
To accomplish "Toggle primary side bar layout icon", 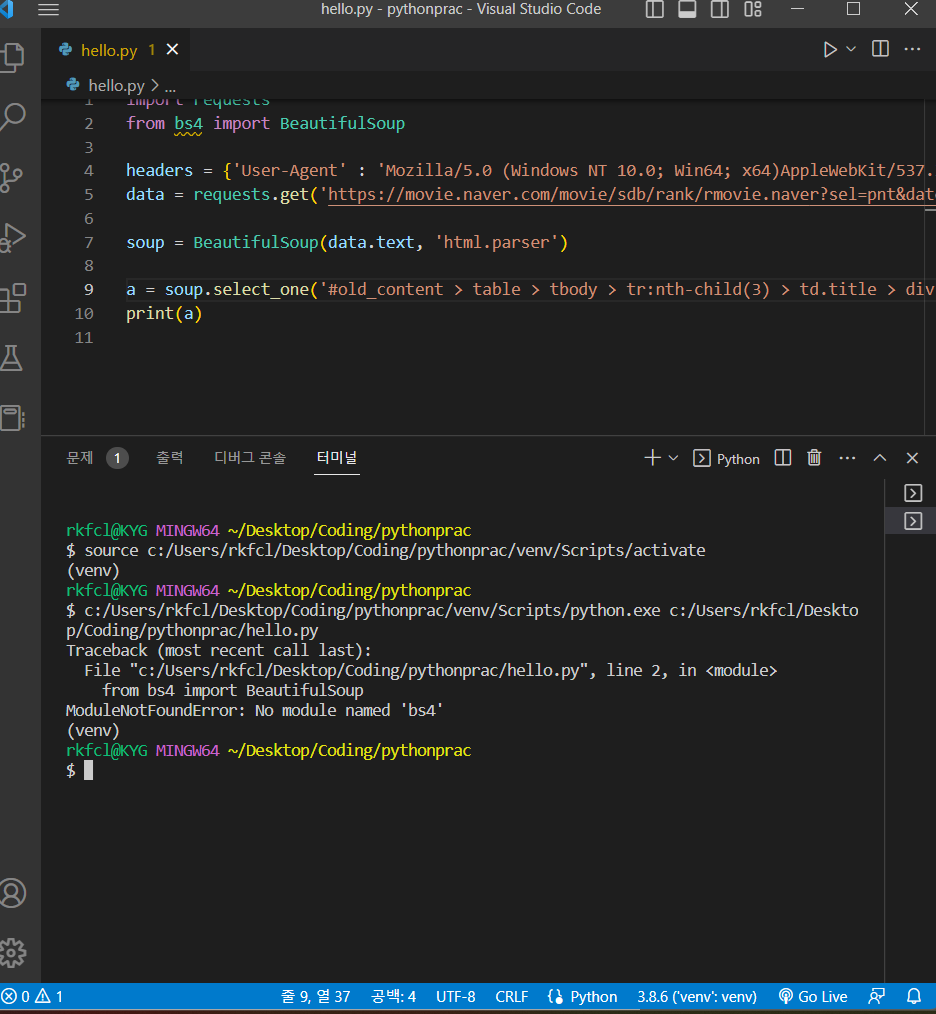I will click(655, 10).
